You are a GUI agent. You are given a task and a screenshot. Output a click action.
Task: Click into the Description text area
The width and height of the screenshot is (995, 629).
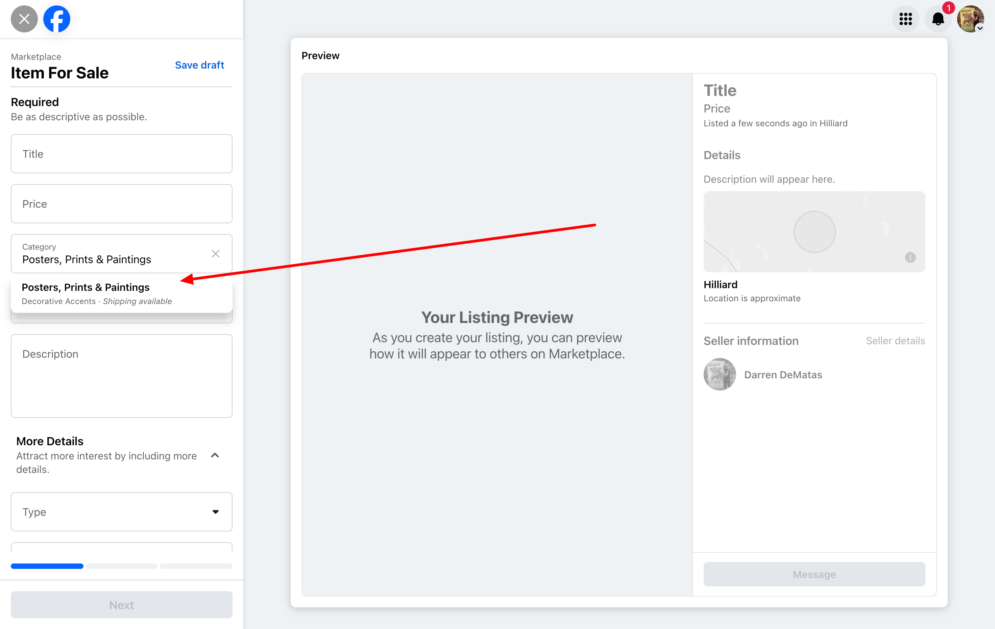[x=121, y=376]
